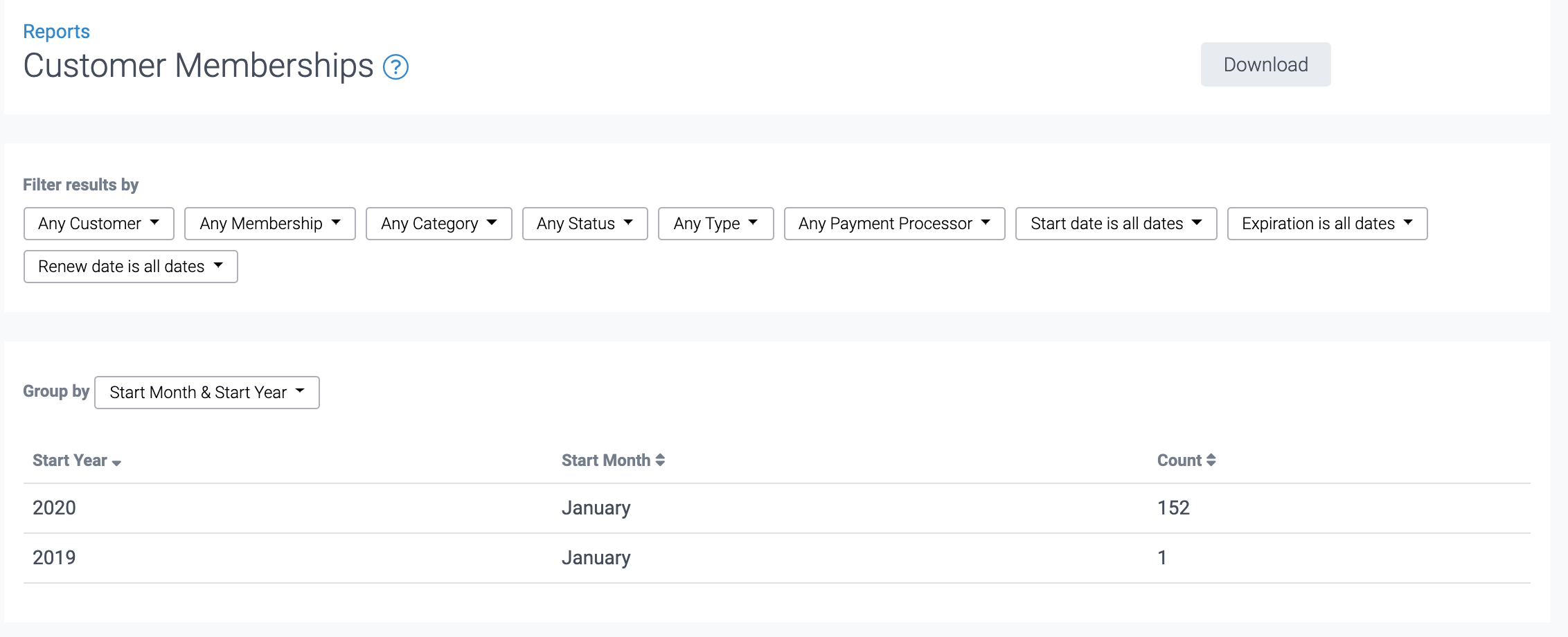This screenshot has height=637, width=1568.
Task: Click the 2019 January table row
Action: pyautogui.click(x=596, y=558)
